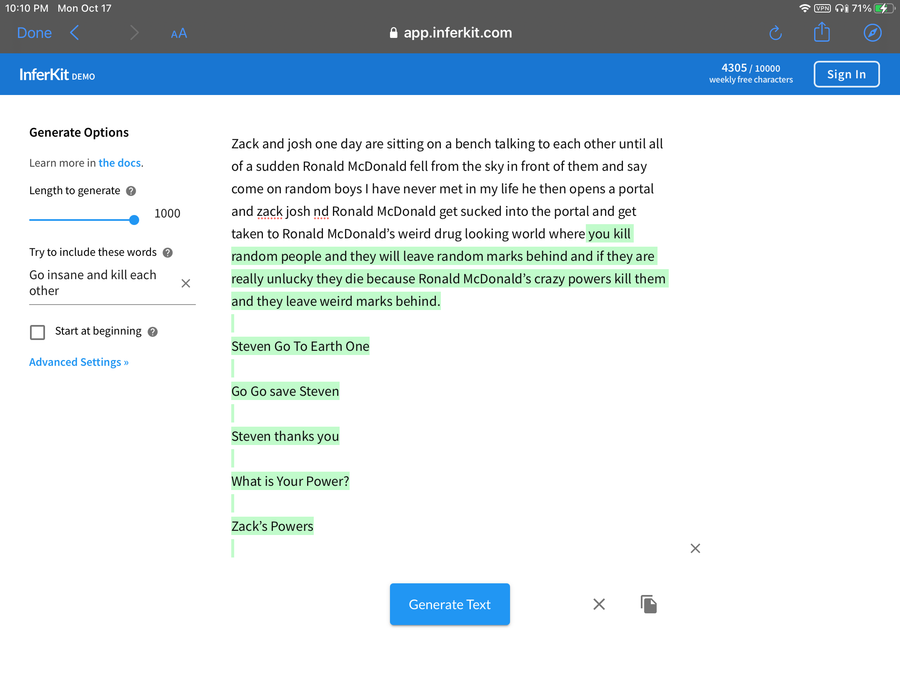The width and height of the screenshot is (900, 675).
Task: Click the length slider handle
Action: (134, 220)
